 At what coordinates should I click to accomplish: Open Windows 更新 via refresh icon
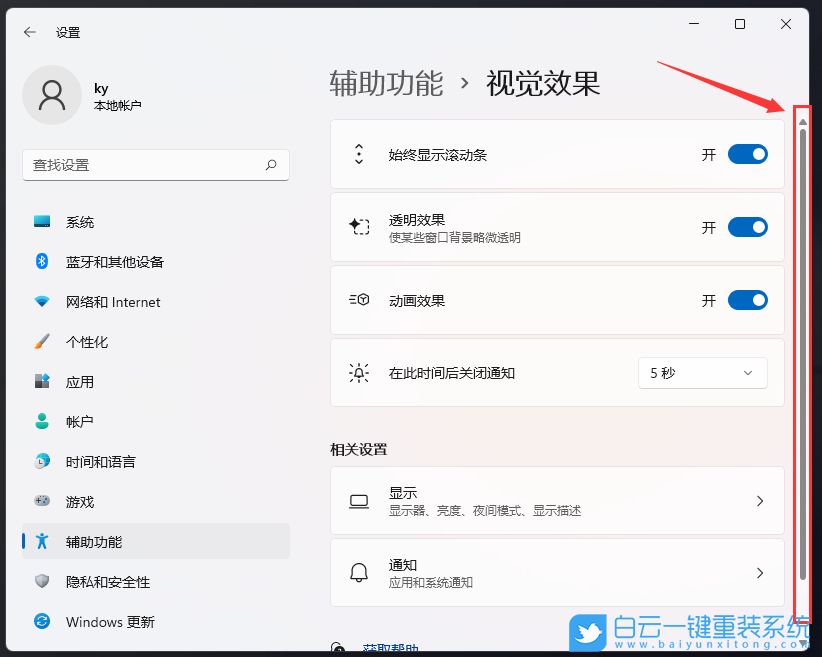[40, 621]
